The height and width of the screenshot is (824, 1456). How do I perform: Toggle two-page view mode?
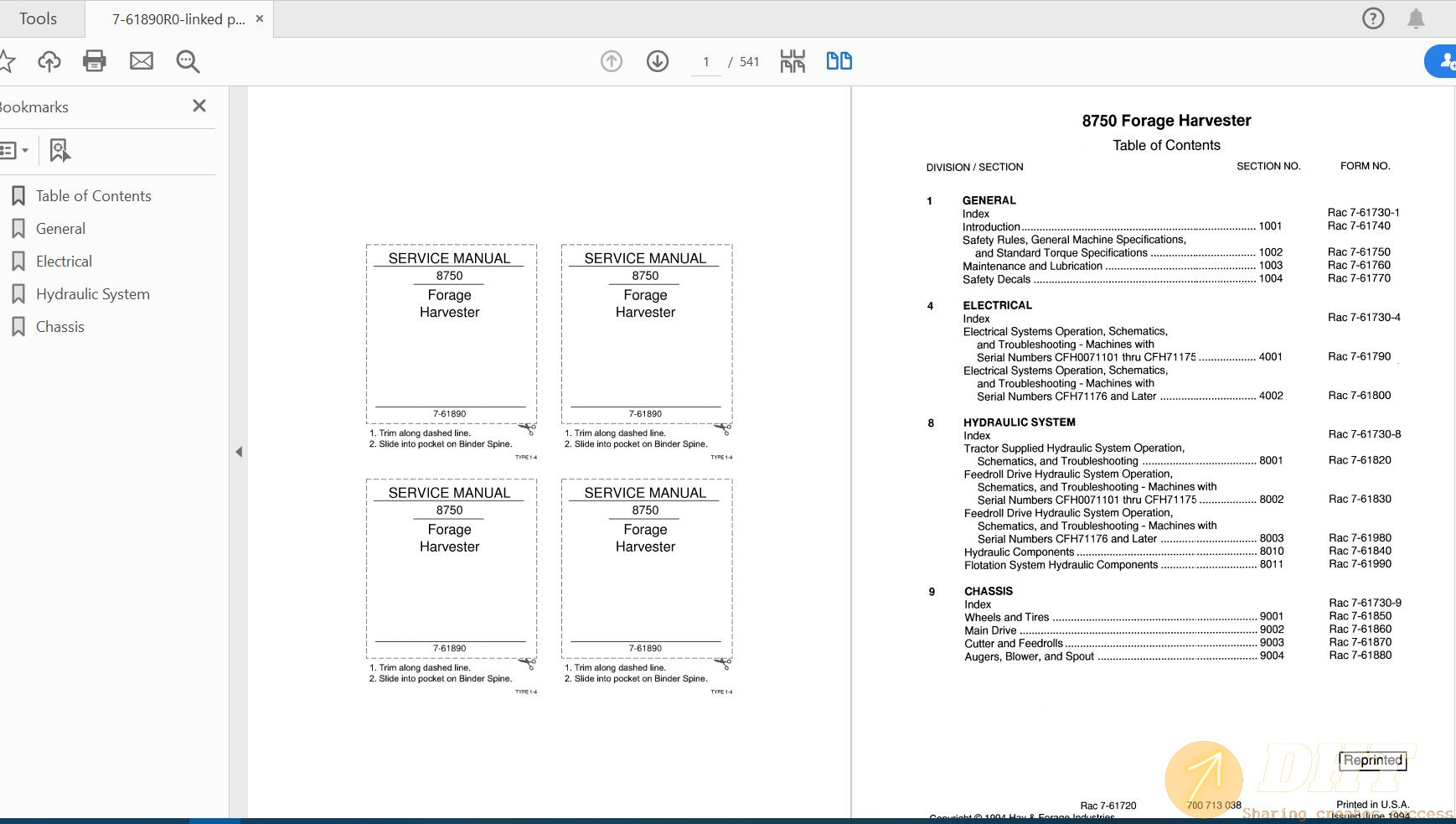839,61
